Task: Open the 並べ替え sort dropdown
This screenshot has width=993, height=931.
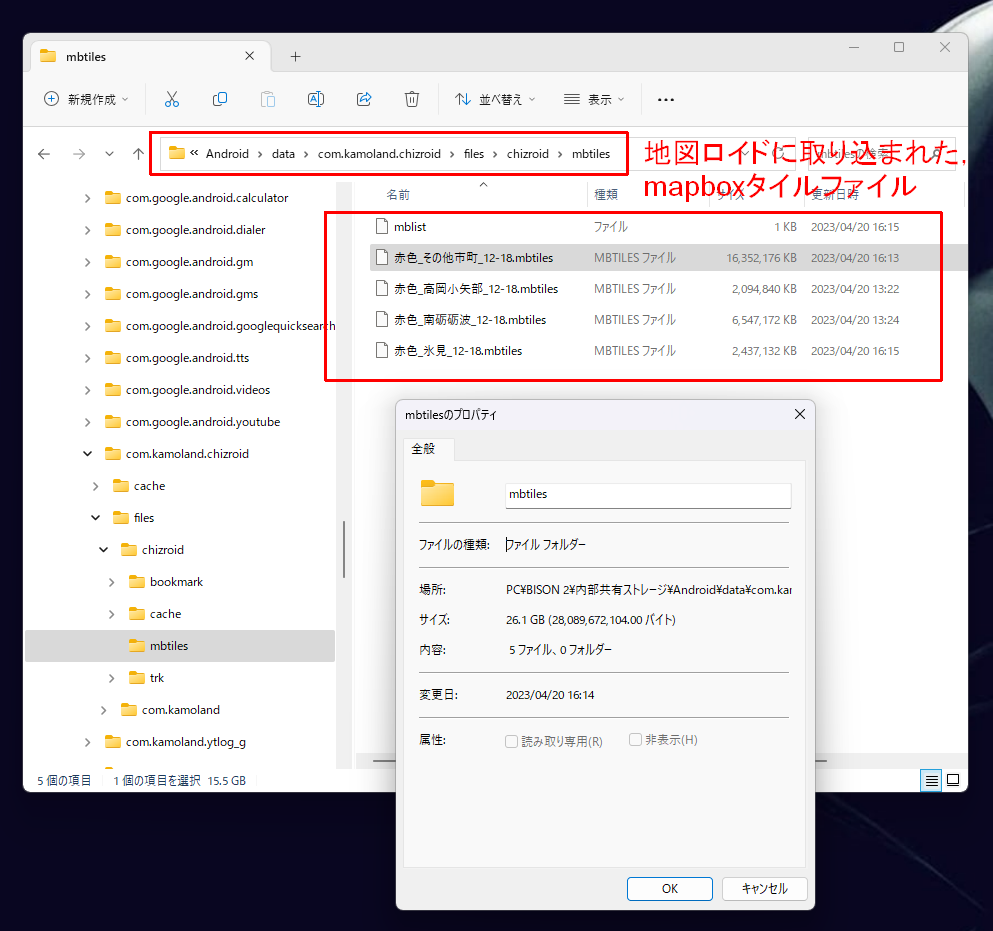Action: click(x=495, y=99)
